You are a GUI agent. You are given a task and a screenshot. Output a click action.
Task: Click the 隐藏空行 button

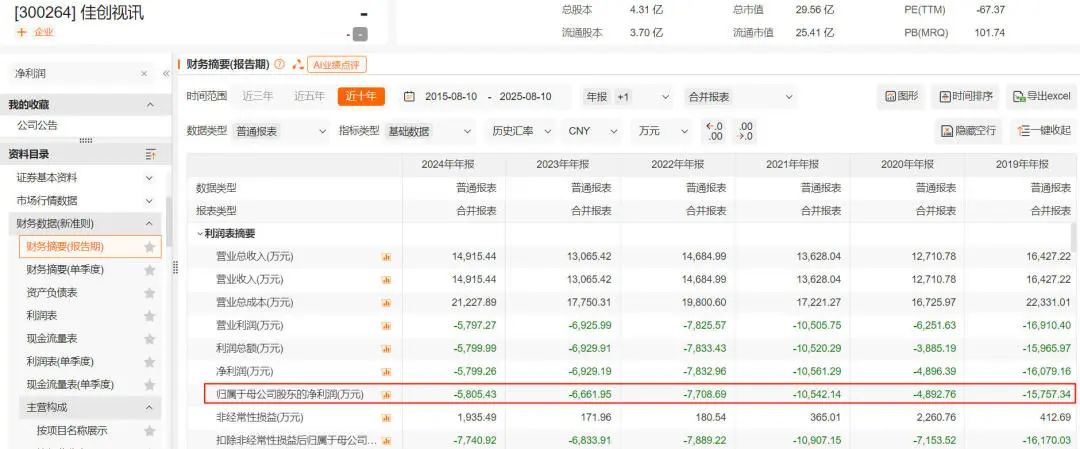point(969,131)
